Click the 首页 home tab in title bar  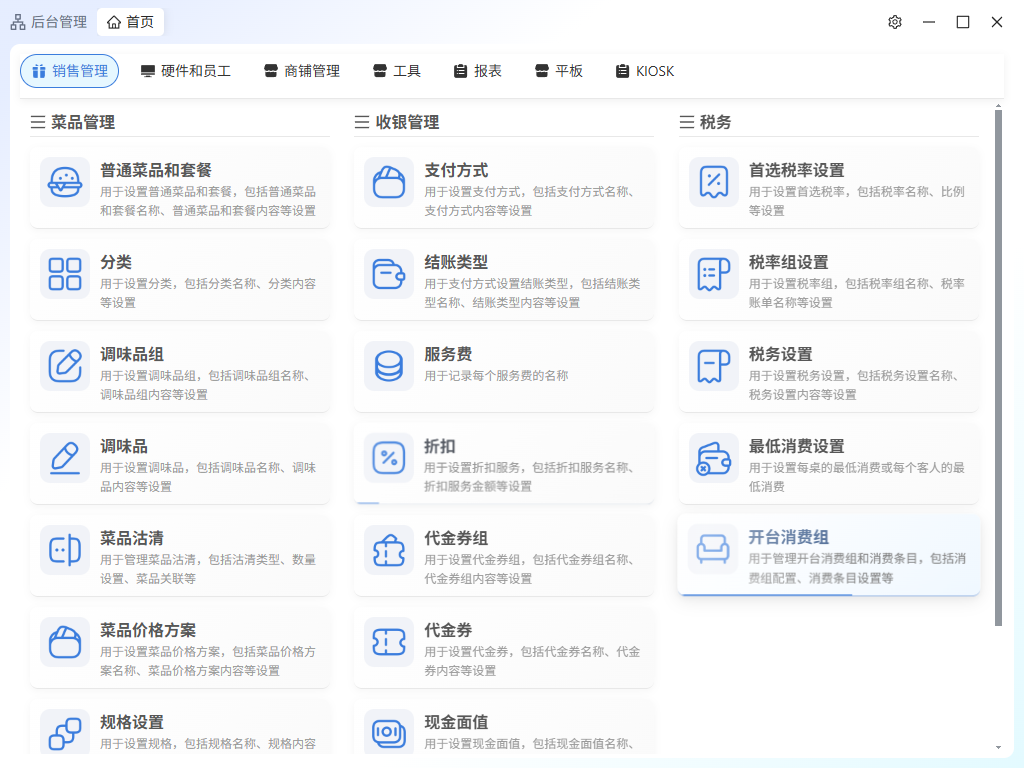coord(131,22)
